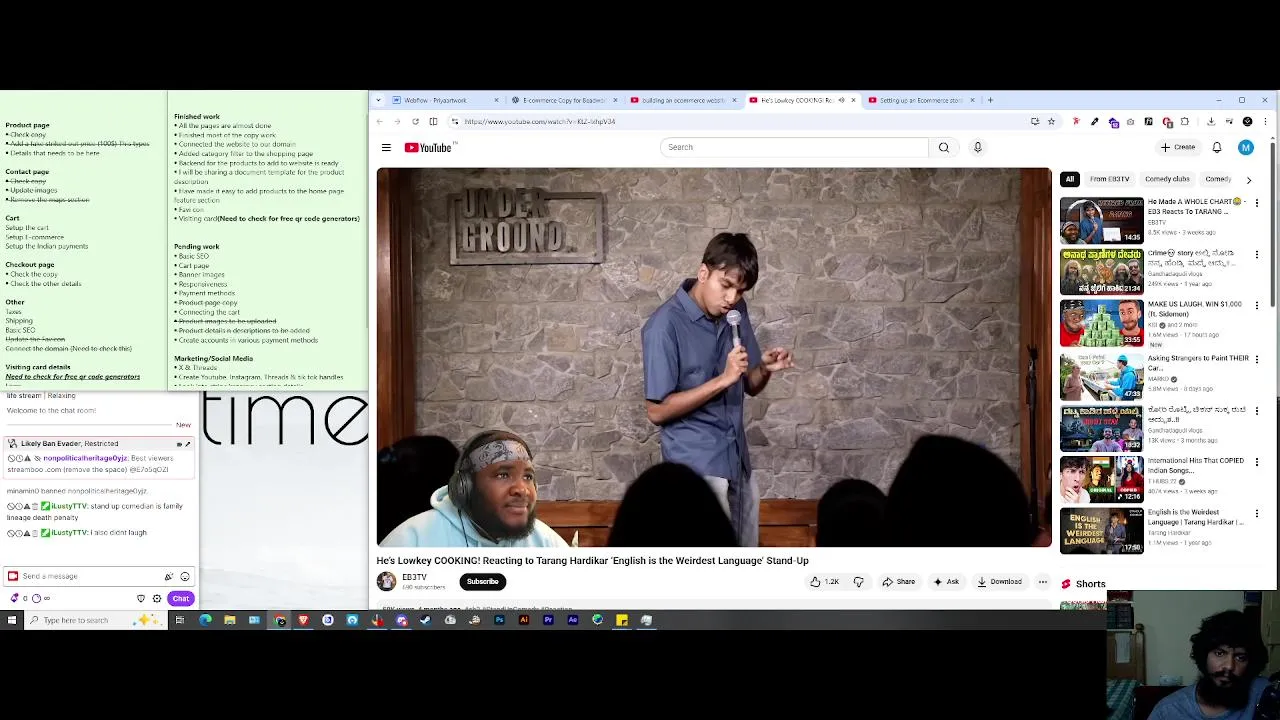Image resolution: width=1280 pixels, height=720 pixels.
Task: Open the YouTube hamburger guide menu
Action: pyautogui.click(x=386, y=148)
